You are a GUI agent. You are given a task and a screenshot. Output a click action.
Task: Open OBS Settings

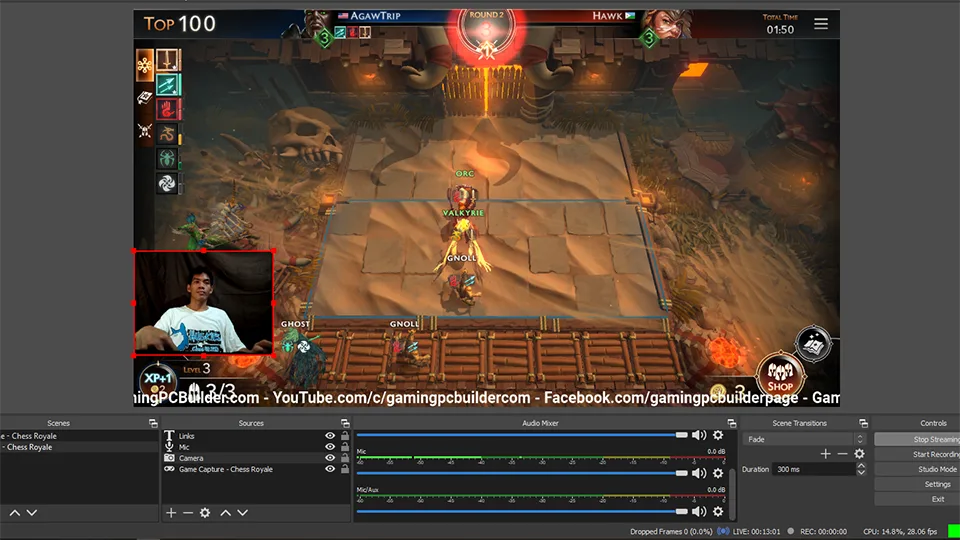(x=917, y=484)
